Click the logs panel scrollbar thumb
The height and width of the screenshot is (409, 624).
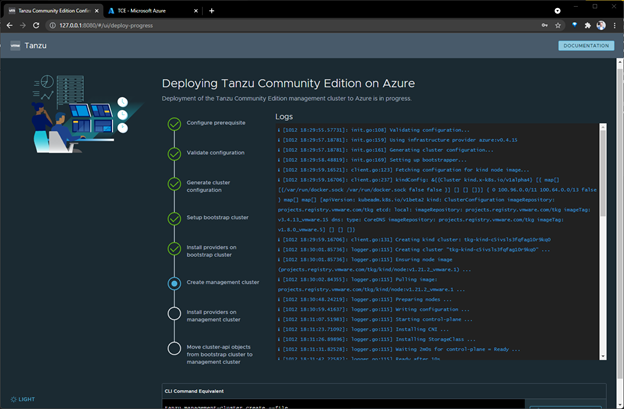click(x=603, y=173)
